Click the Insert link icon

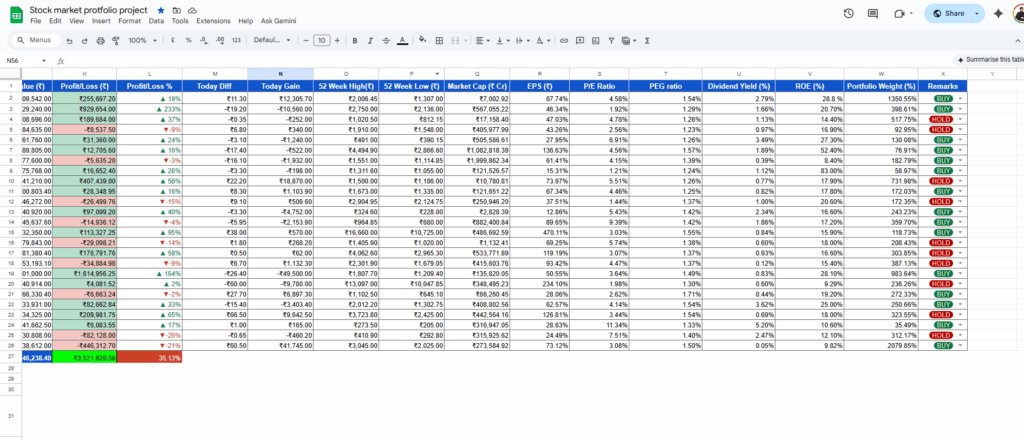click(564, 40)
